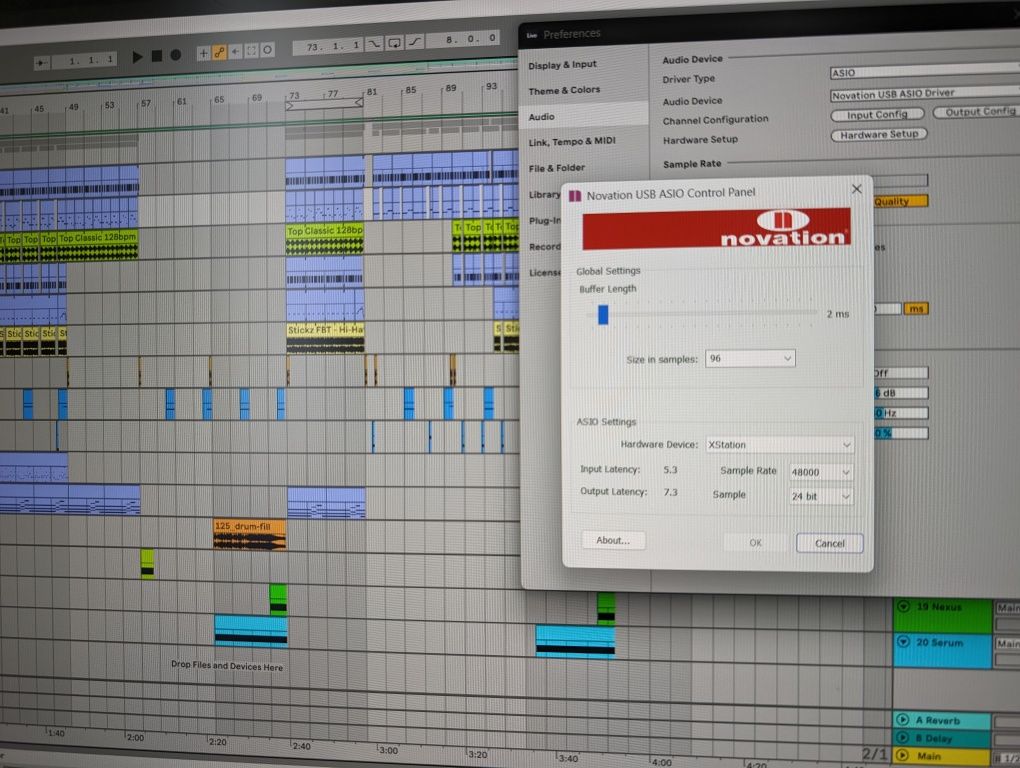Move the Buffer Length slider handle

(603, 314)
